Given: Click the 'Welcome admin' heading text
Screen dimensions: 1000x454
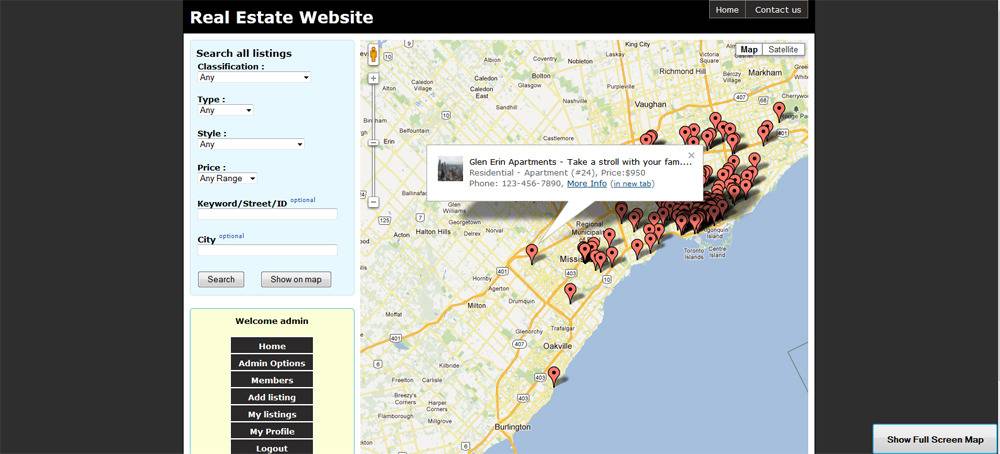Looking at the screenshot, I should click(x=272, y=321).
